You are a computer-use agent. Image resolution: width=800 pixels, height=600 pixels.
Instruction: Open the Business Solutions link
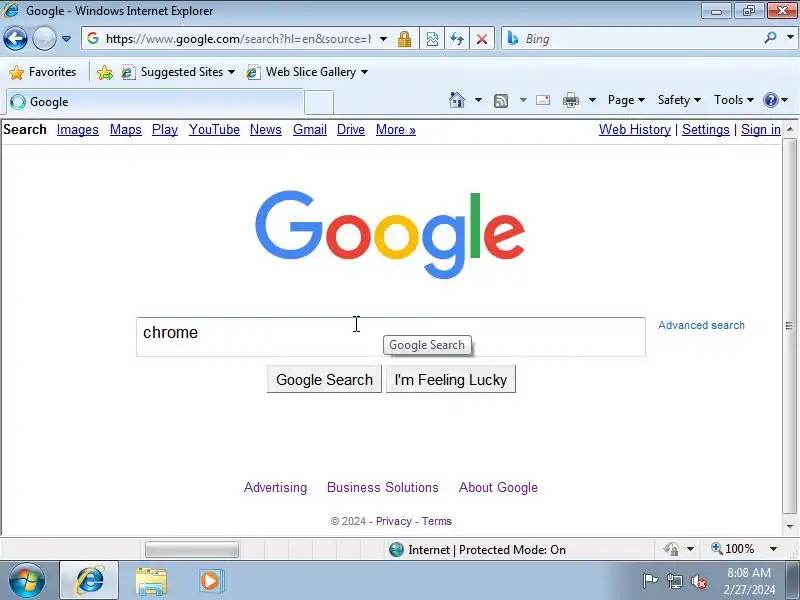(383, 487)
